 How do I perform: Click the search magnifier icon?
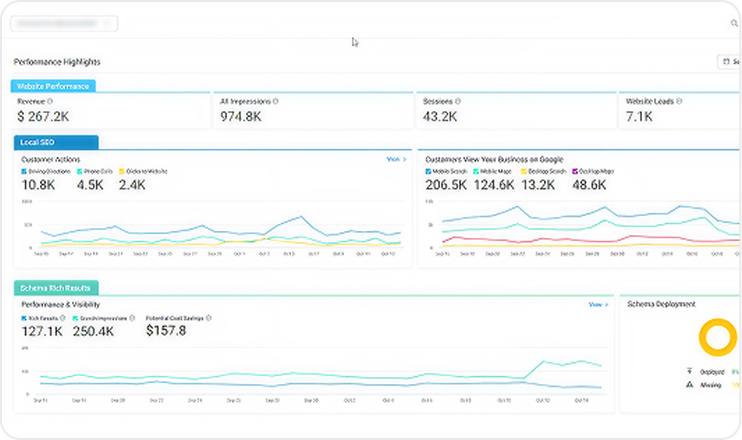tap(735, 23)
